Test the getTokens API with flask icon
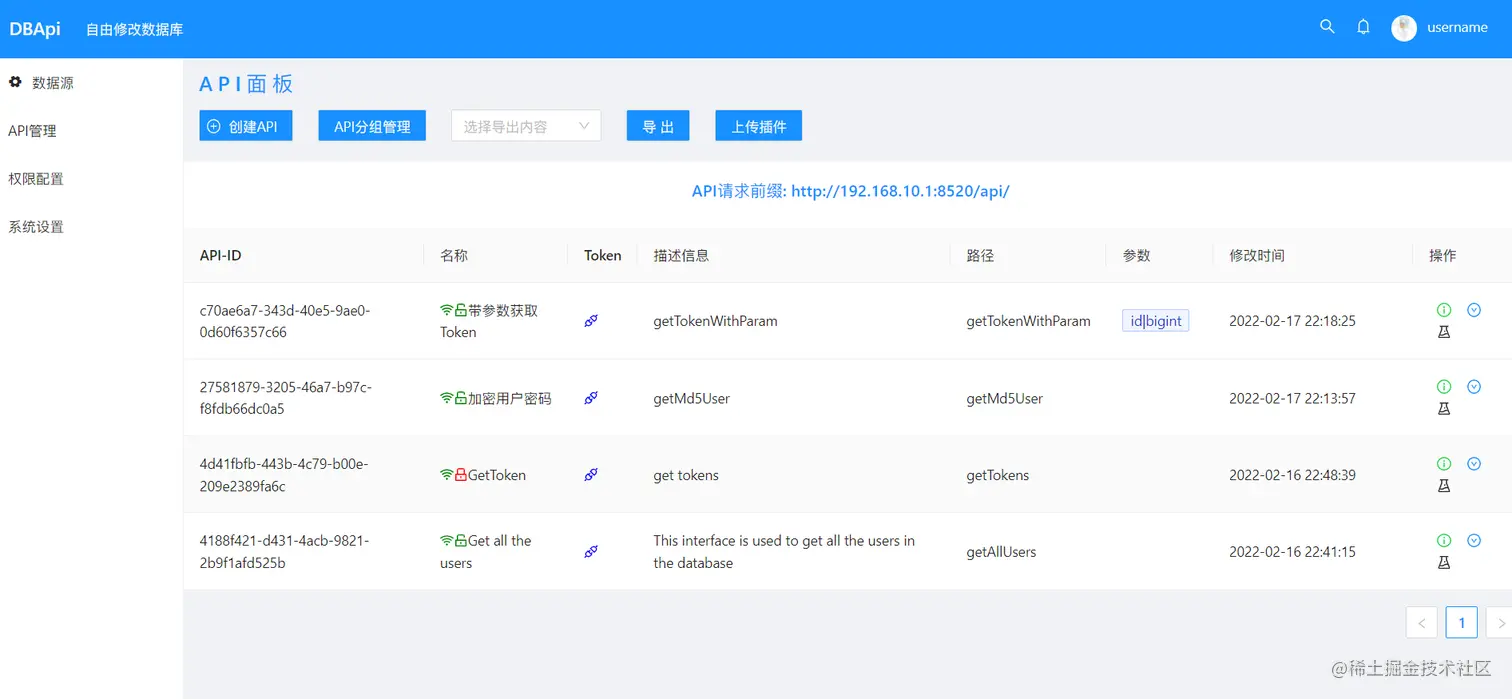 click(x=1443, y=486)
